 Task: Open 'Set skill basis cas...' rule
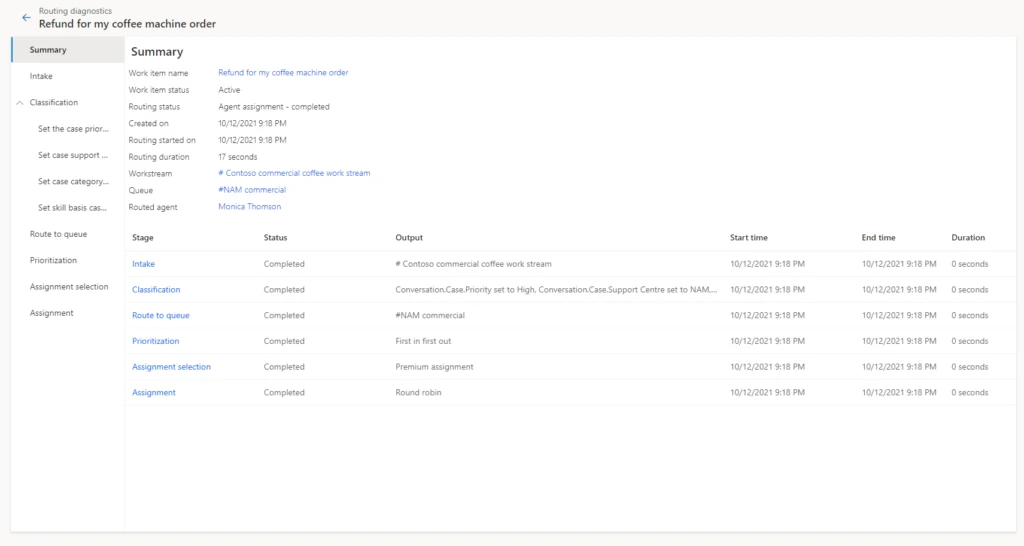click(73, 208)
